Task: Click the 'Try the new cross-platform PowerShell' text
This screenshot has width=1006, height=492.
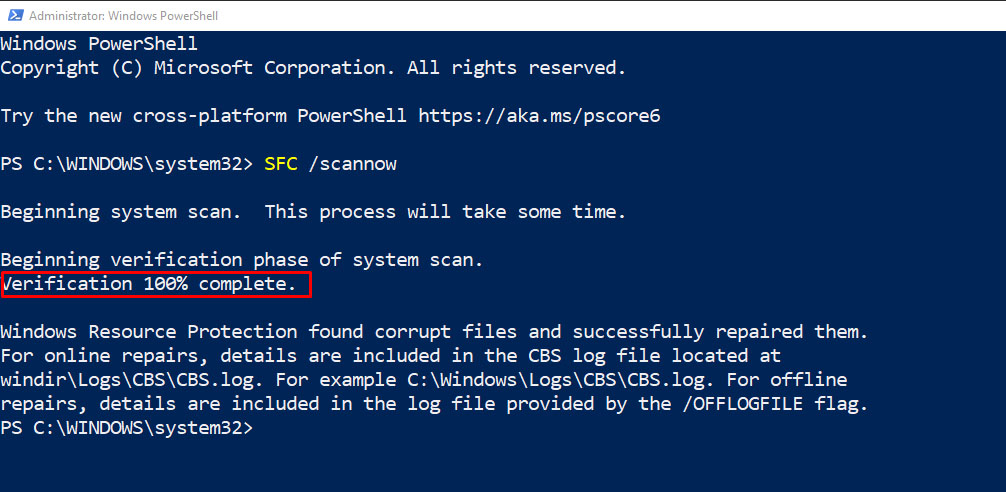Action: [x=203, y=116]
